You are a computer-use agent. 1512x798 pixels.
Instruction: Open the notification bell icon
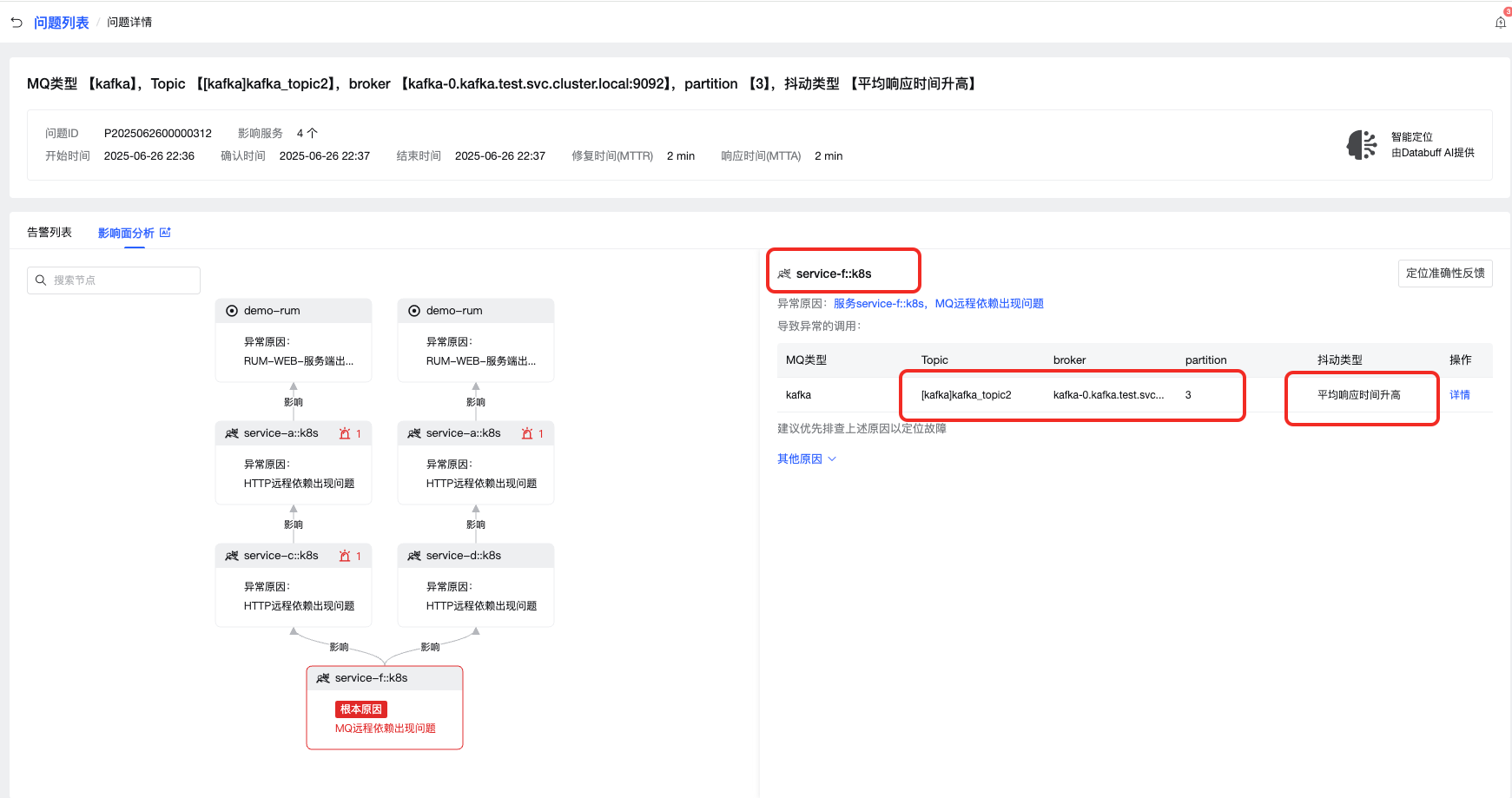tap(1500, 23)
